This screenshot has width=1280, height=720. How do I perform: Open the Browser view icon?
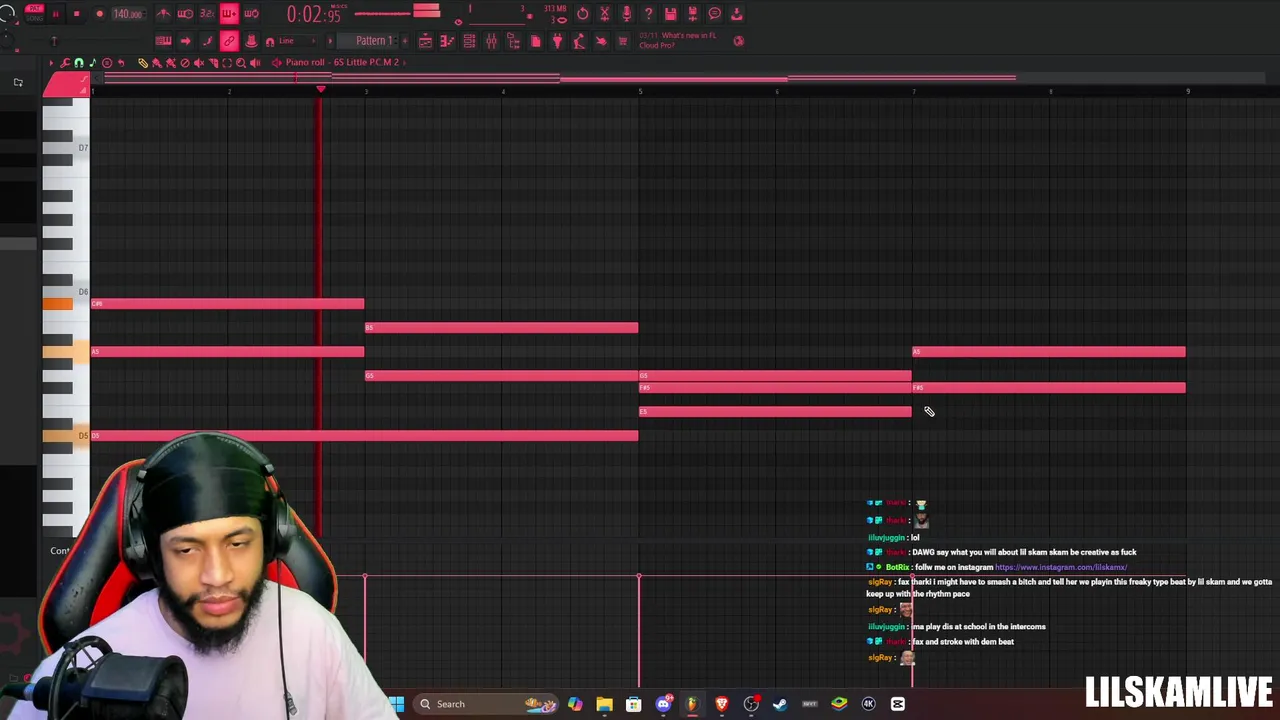513,41
